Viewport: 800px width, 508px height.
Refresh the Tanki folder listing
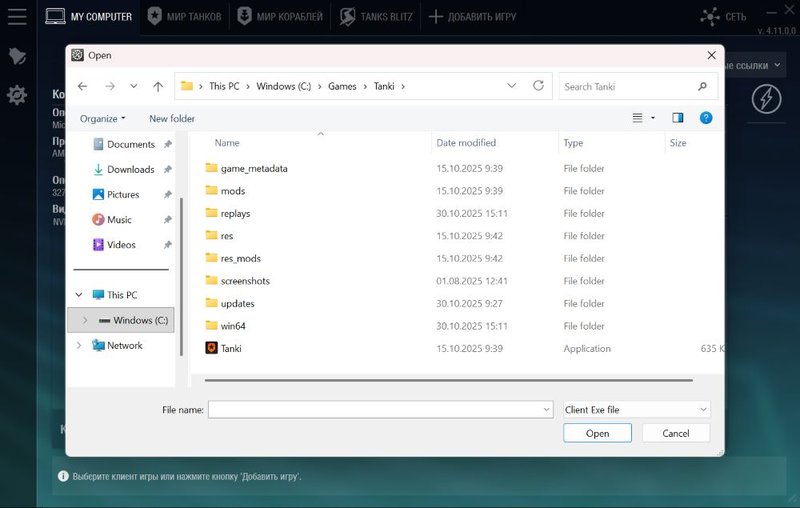(x=538, y=86)
